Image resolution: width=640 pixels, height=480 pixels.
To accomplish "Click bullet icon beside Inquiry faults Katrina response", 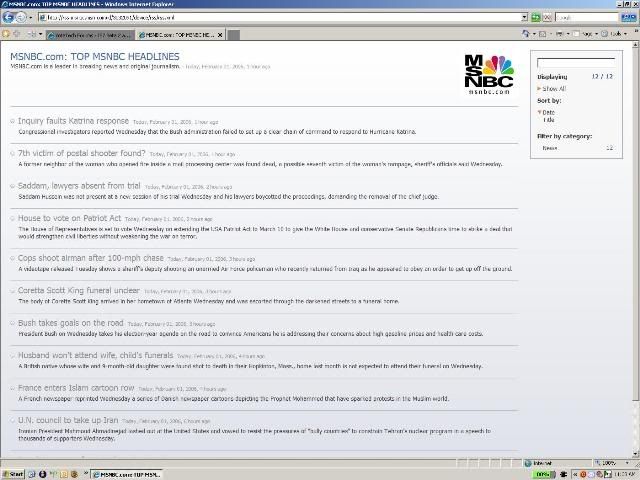I will [12, 121].
